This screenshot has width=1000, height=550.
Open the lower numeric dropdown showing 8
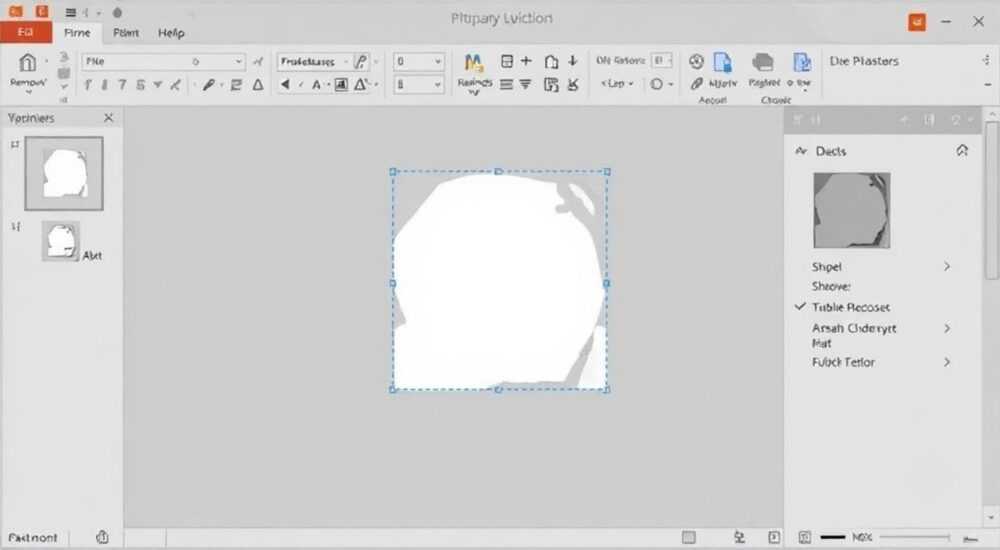(x=418, y=84)
